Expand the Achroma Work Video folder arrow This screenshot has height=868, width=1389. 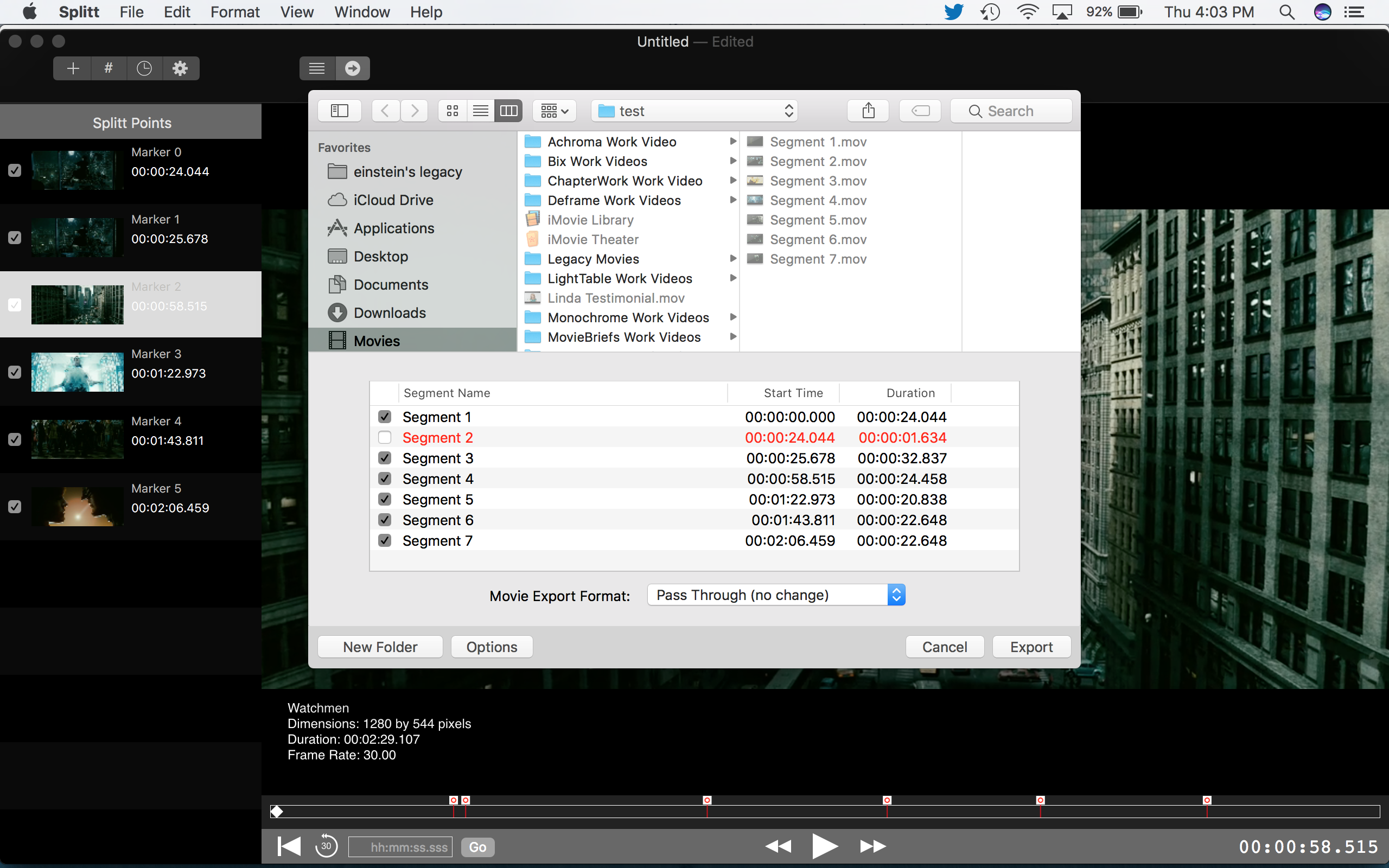(x=732, y=141)
